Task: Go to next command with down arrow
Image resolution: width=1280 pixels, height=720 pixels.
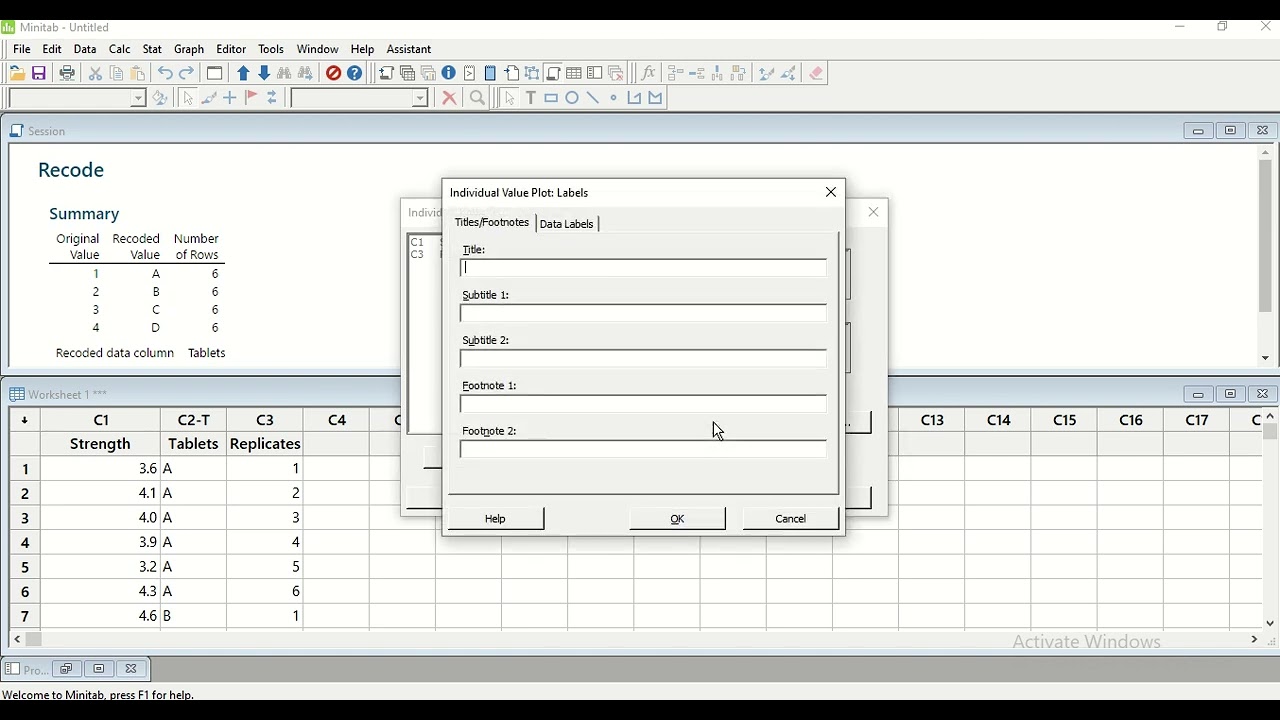Action: pos(264,73)
